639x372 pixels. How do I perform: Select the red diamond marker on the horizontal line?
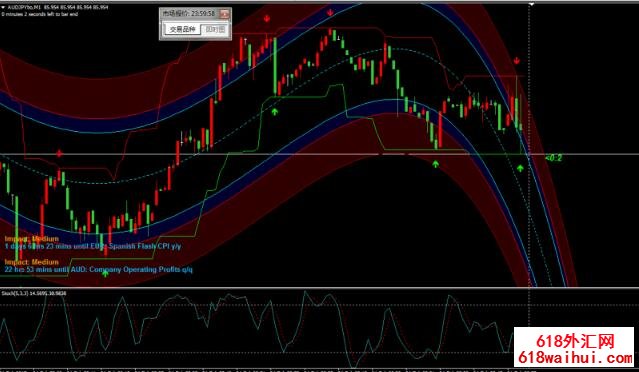pyautogui.click(x=59, y=154)
